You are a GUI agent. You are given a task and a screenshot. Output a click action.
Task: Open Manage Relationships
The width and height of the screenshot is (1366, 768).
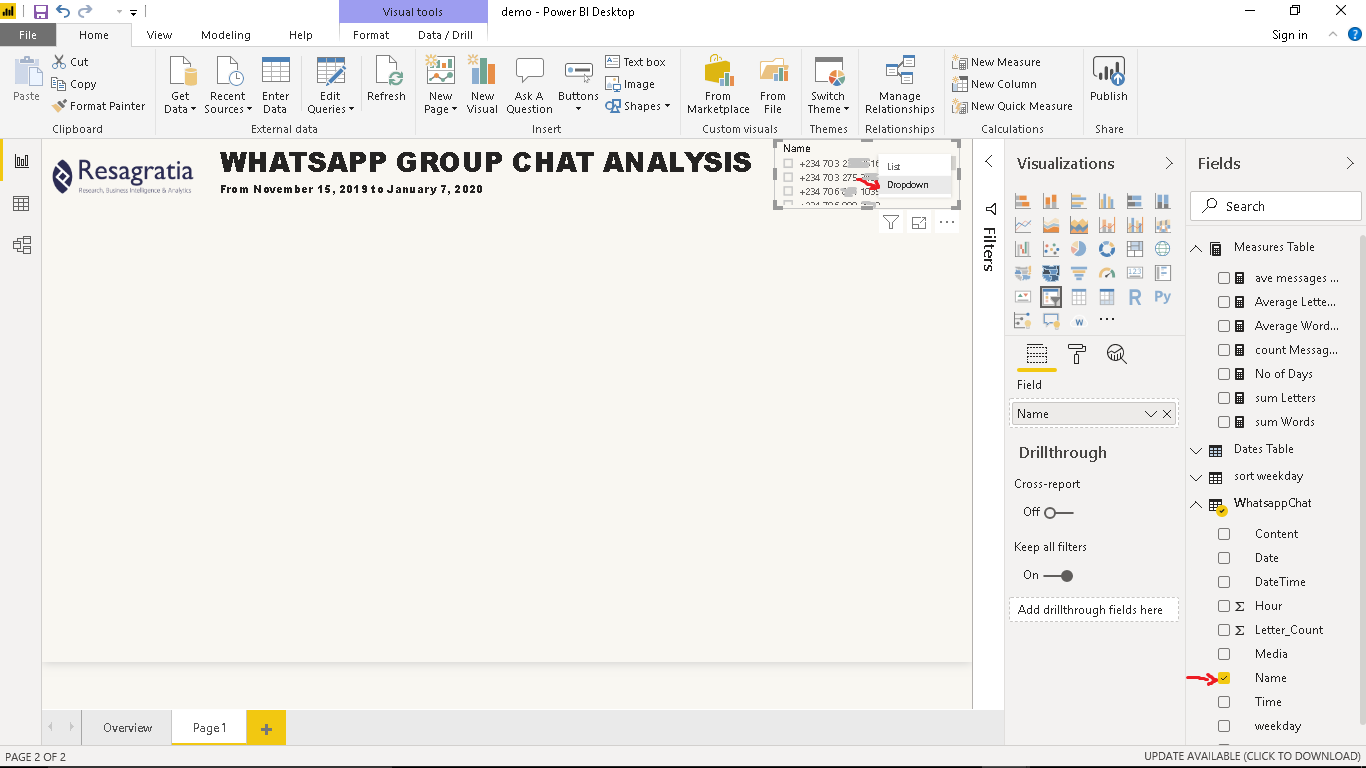pos(900,86)
